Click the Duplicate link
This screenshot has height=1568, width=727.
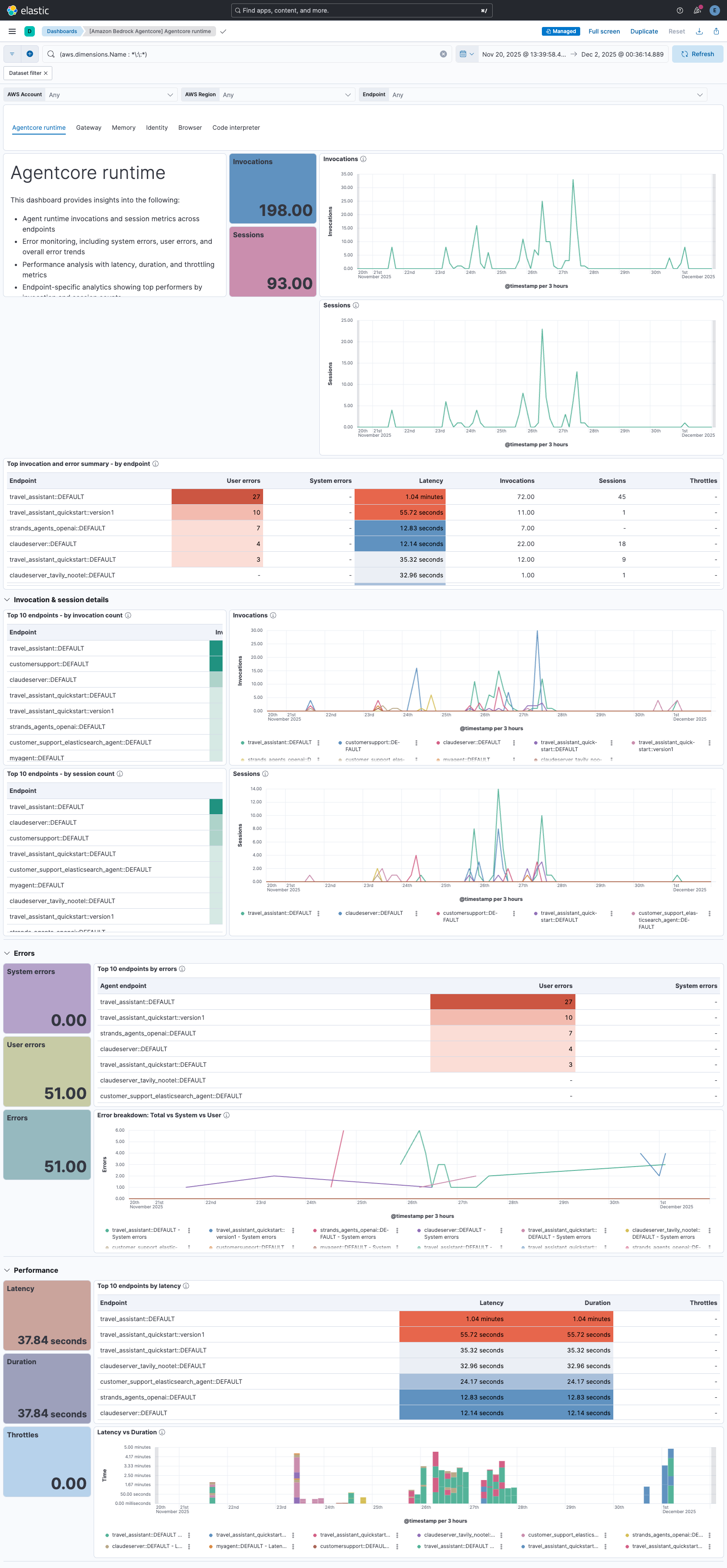tap(643, 31)
